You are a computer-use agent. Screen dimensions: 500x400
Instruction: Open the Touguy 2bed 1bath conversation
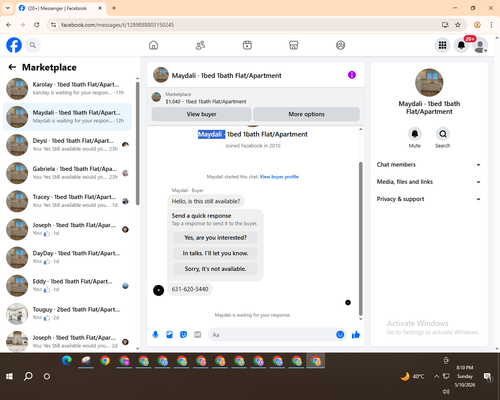[68, 314]
